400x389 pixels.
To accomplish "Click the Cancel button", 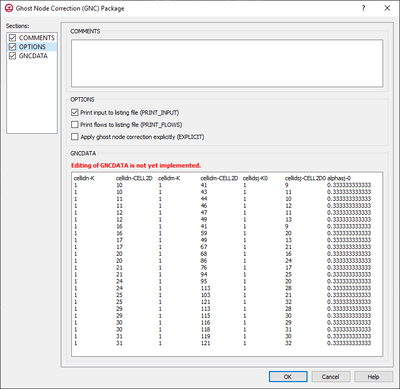I will [330, 377].
